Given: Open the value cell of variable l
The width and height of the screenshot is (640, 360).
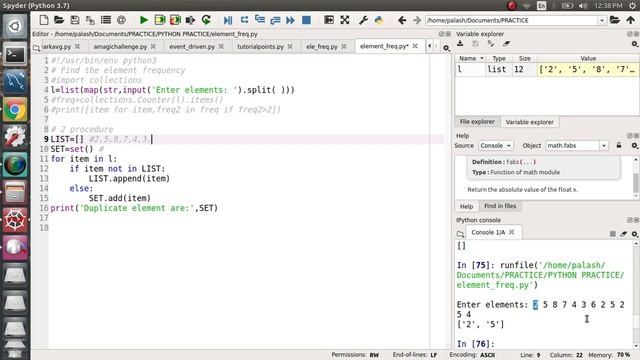Looking at the screenshot, I should tap(588, 69).
